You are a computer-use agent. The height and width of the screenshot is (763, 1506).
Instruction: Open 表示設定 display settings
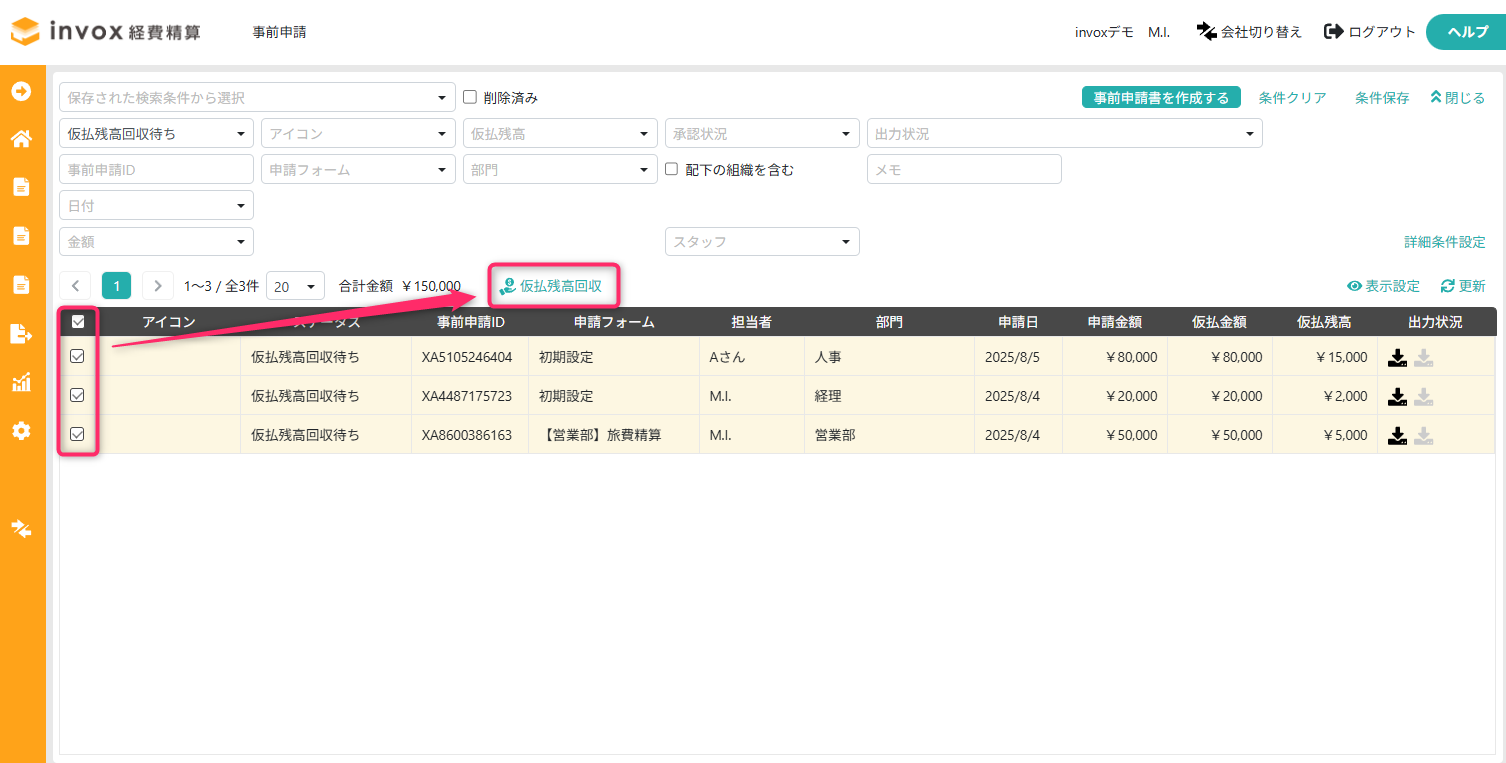point(1383,286)
